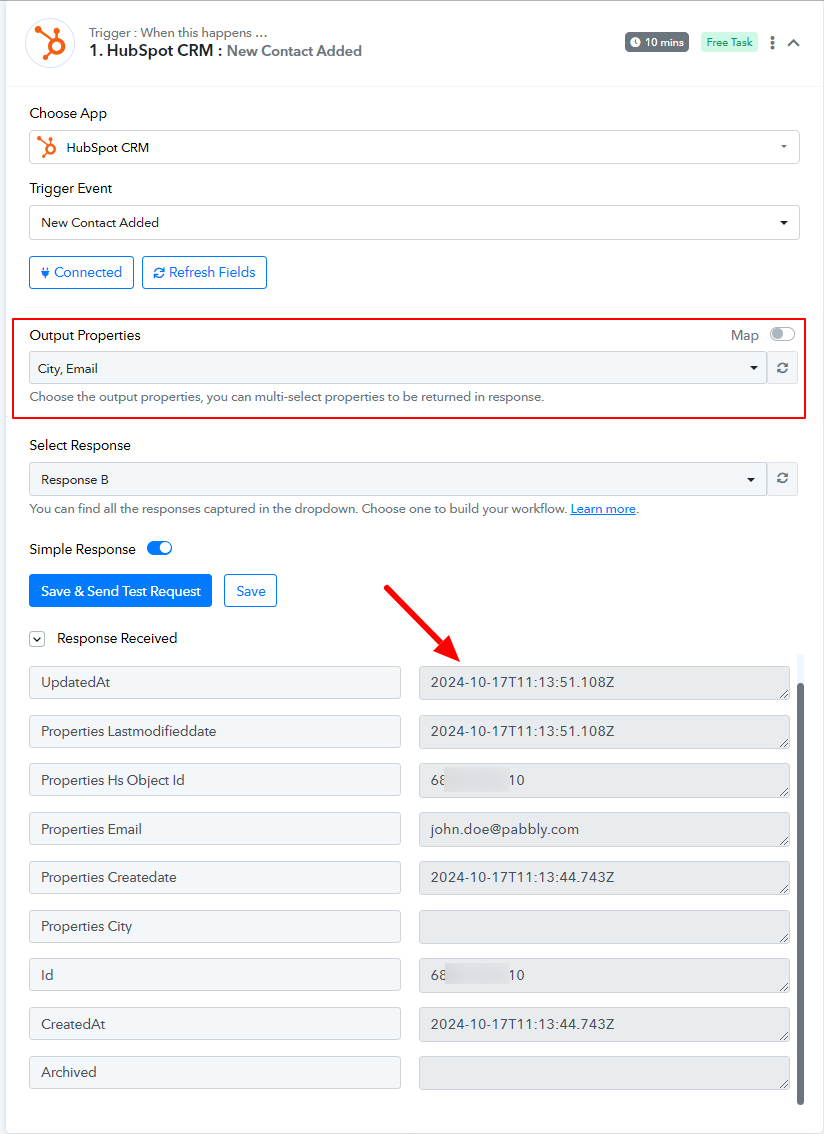Open the Select Response dropdown
The height and width of the screenshot is (1134, 824).
point(398,479)
